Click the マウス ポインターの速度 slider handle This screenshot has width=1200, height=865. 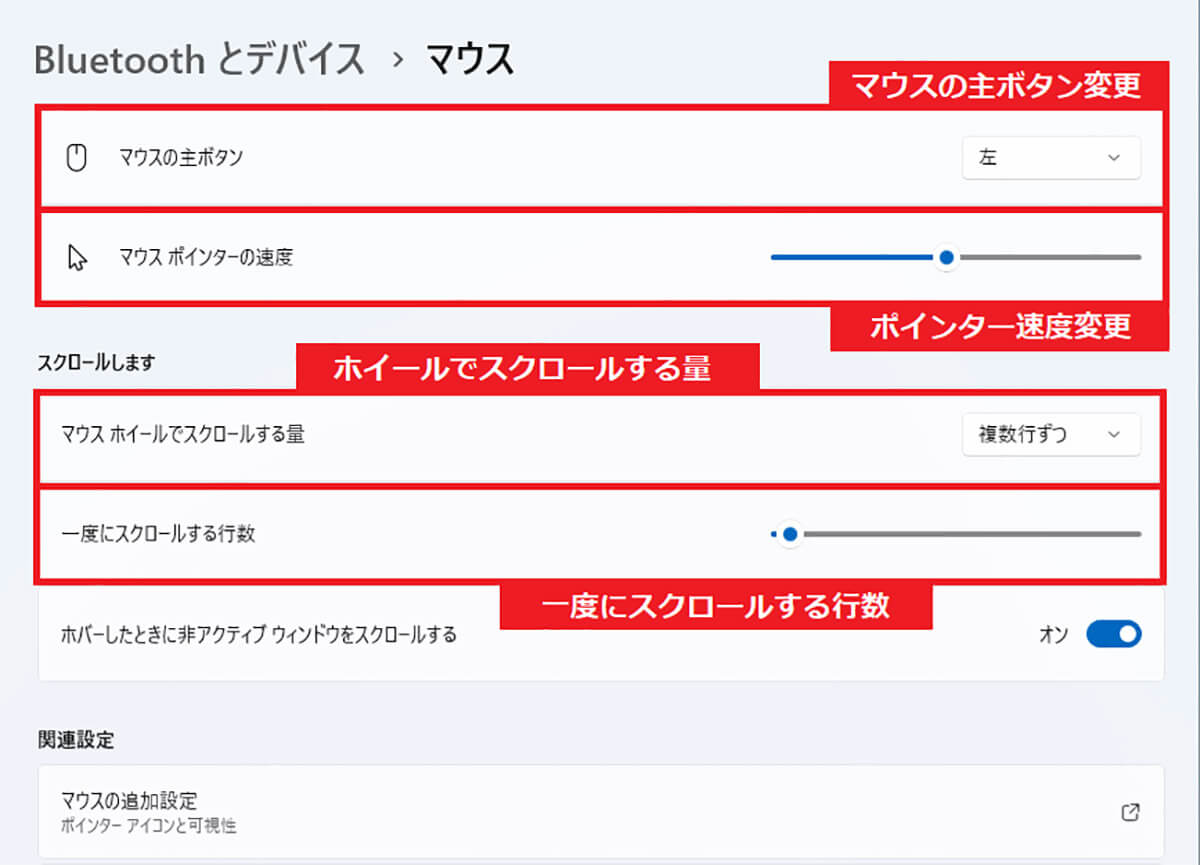click(945, 257)
